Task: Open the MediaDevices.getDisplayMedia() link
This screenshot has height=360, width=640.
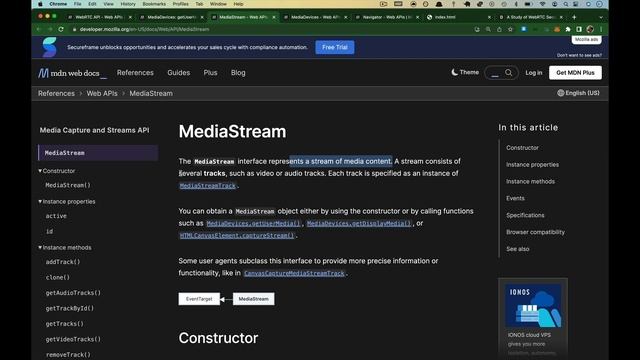Action: (359, 224)
